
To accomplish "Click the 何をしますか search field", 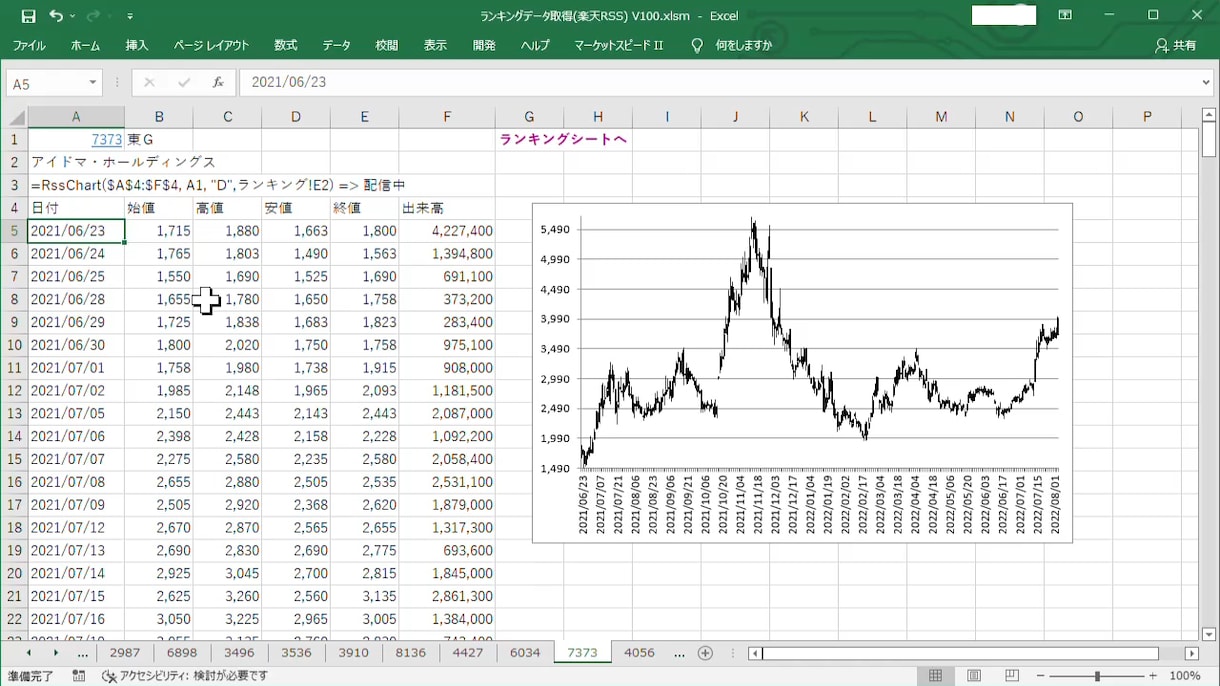I will point(744,45).
